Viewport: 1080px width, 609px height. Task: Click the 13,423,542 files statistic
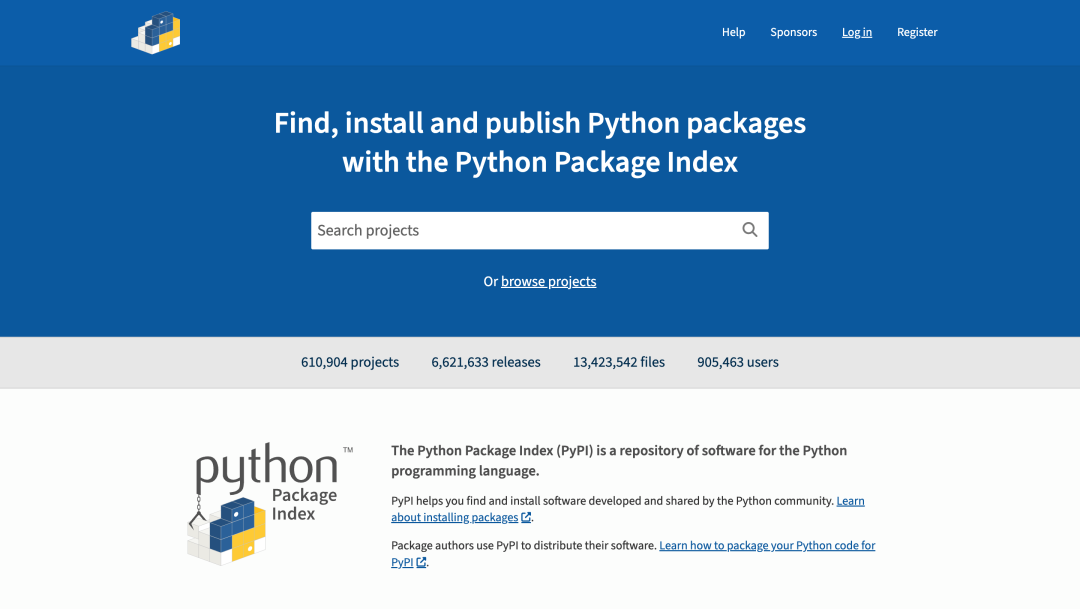[619, 362]
